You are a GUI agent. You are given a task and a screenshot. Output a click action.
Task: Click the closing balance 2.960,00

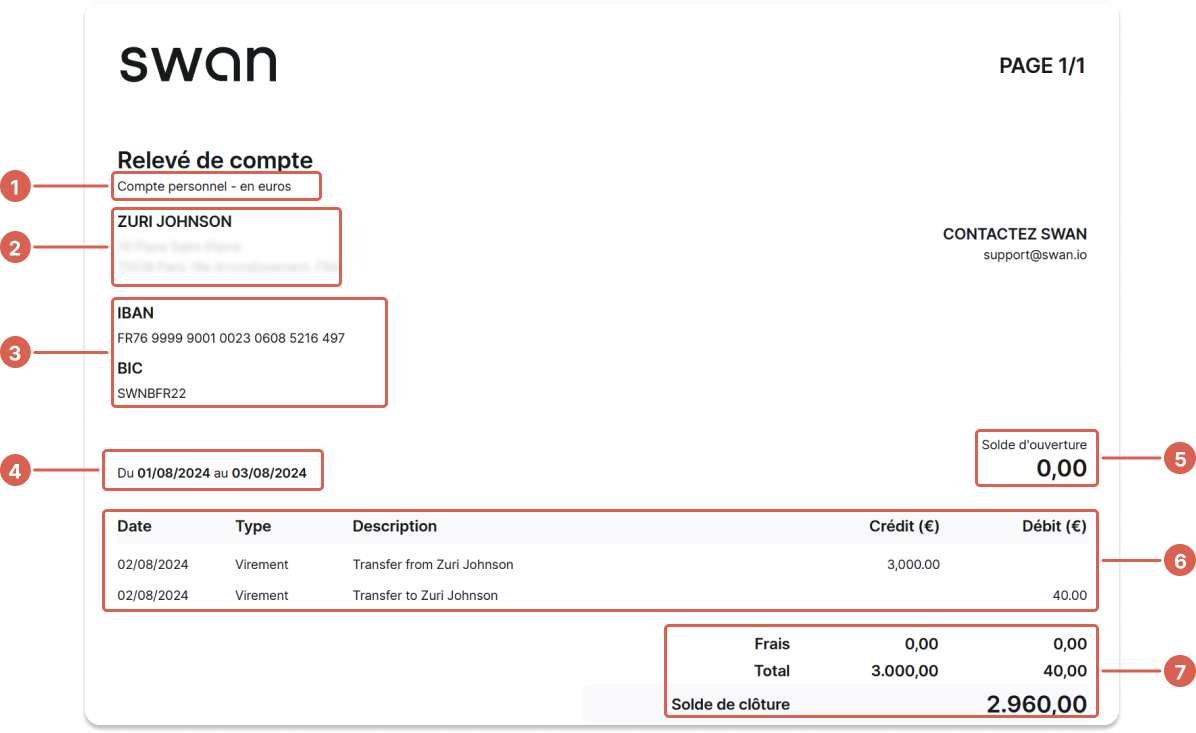pyautogui.click(x=1037, y=704)
